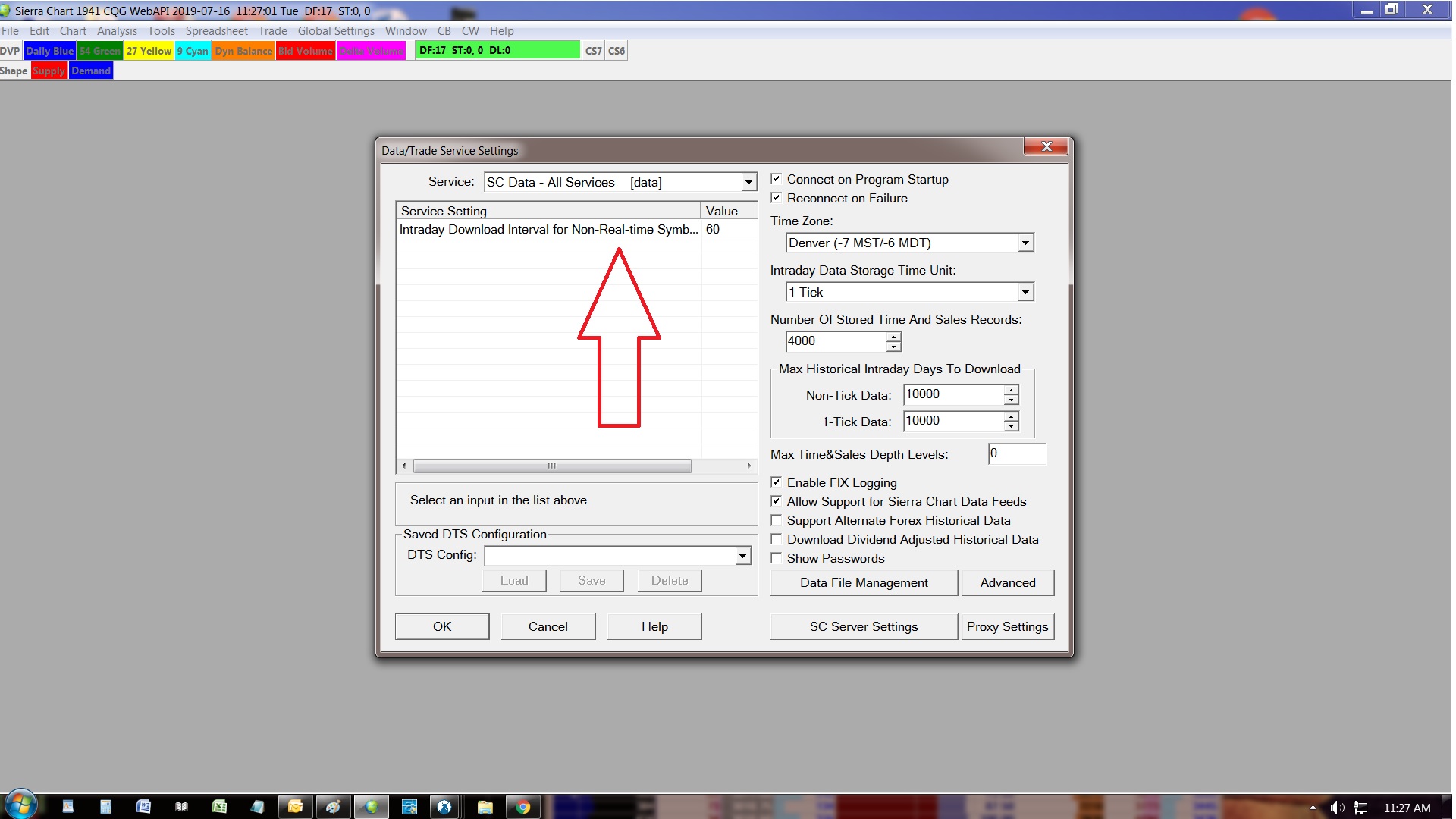Click the SC Server Settings button
Image resolution: width=1456 pixels, height=819 pixels.
coord(863,626)
